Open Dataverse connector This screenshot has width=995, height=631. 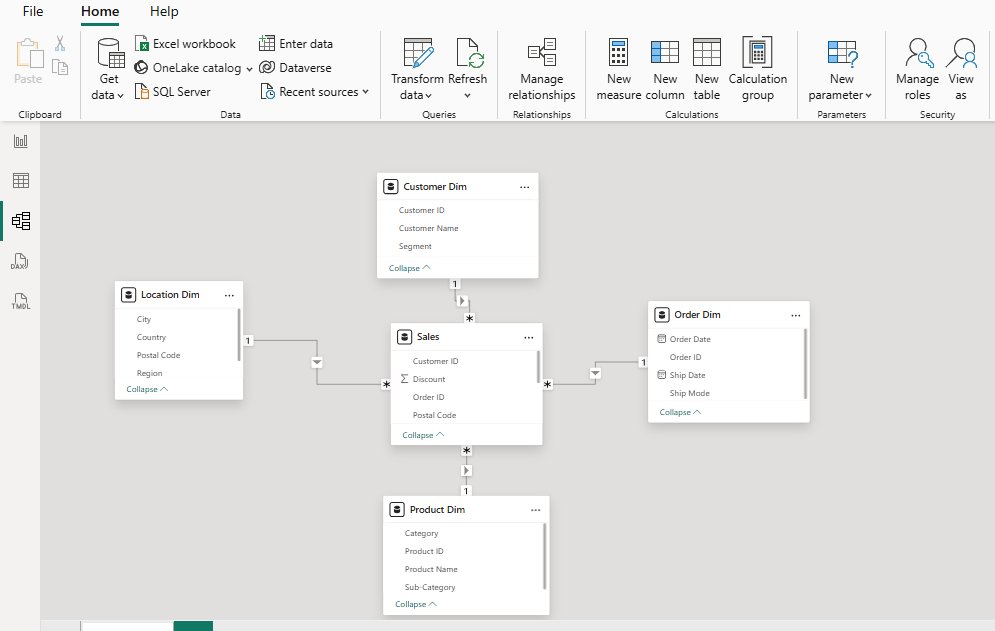[296, 68]
